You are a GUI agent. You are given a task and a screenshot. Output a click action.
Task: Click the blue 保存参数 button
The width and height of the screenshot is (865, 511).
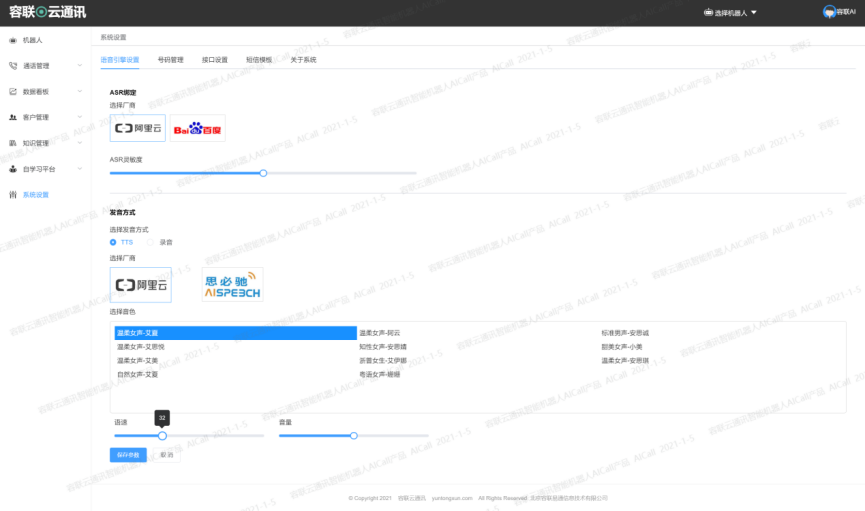[x=128, y=455]
